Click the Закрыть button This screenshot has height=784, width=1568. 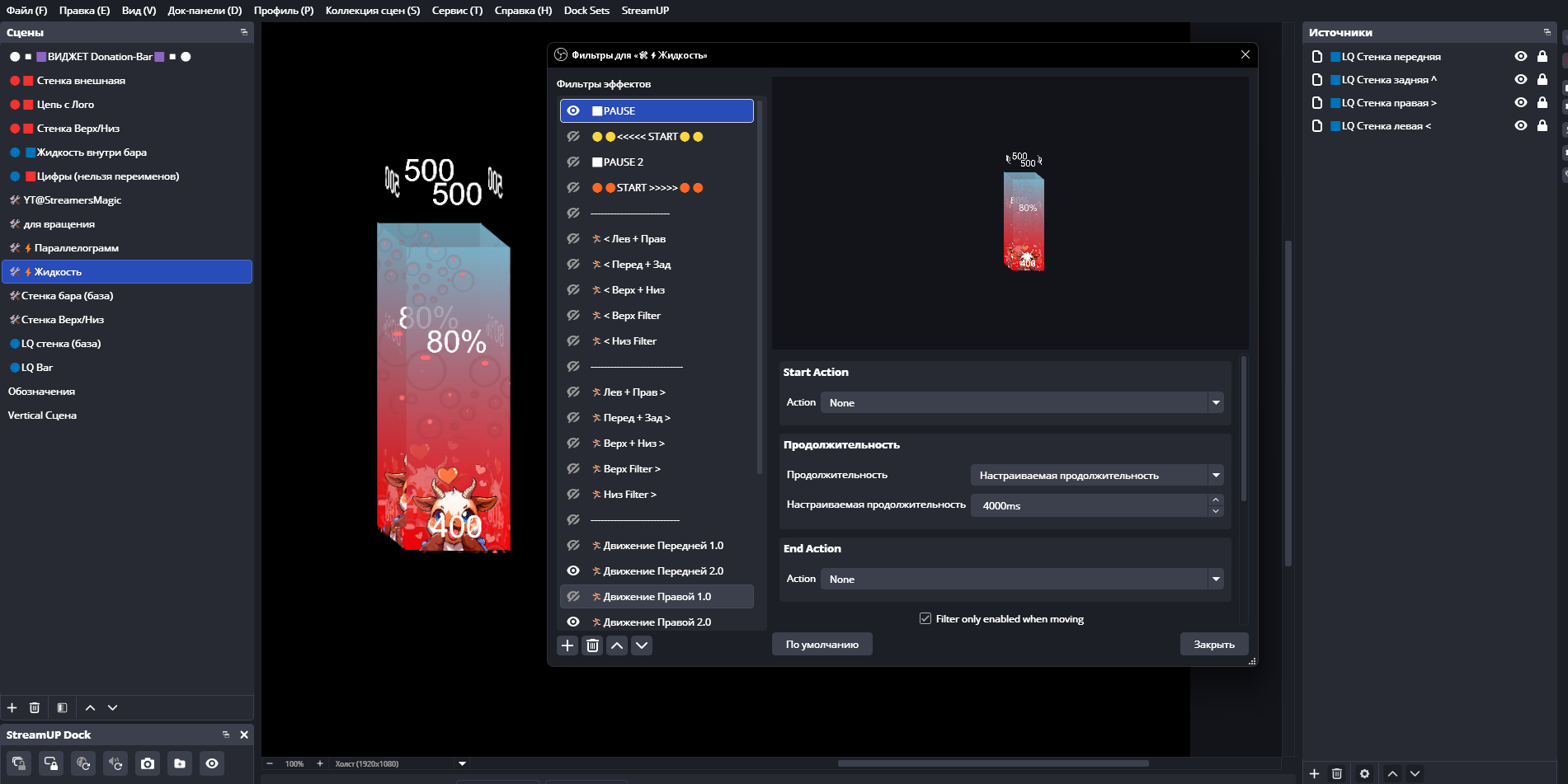pos(1213,645)
